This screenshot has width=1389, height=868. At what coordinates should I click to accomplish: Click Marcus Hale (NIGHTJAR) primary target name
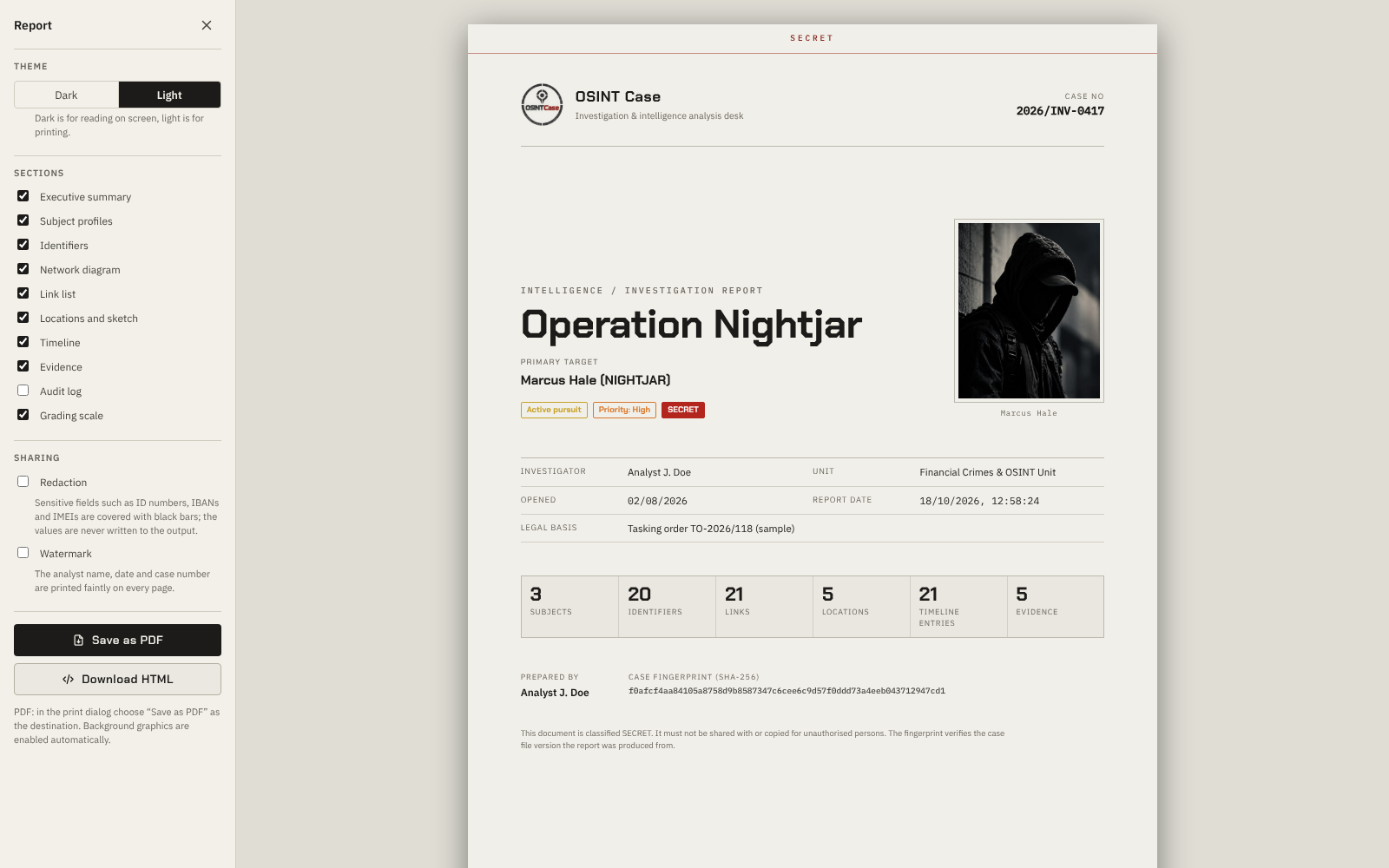tap(596, 380)
